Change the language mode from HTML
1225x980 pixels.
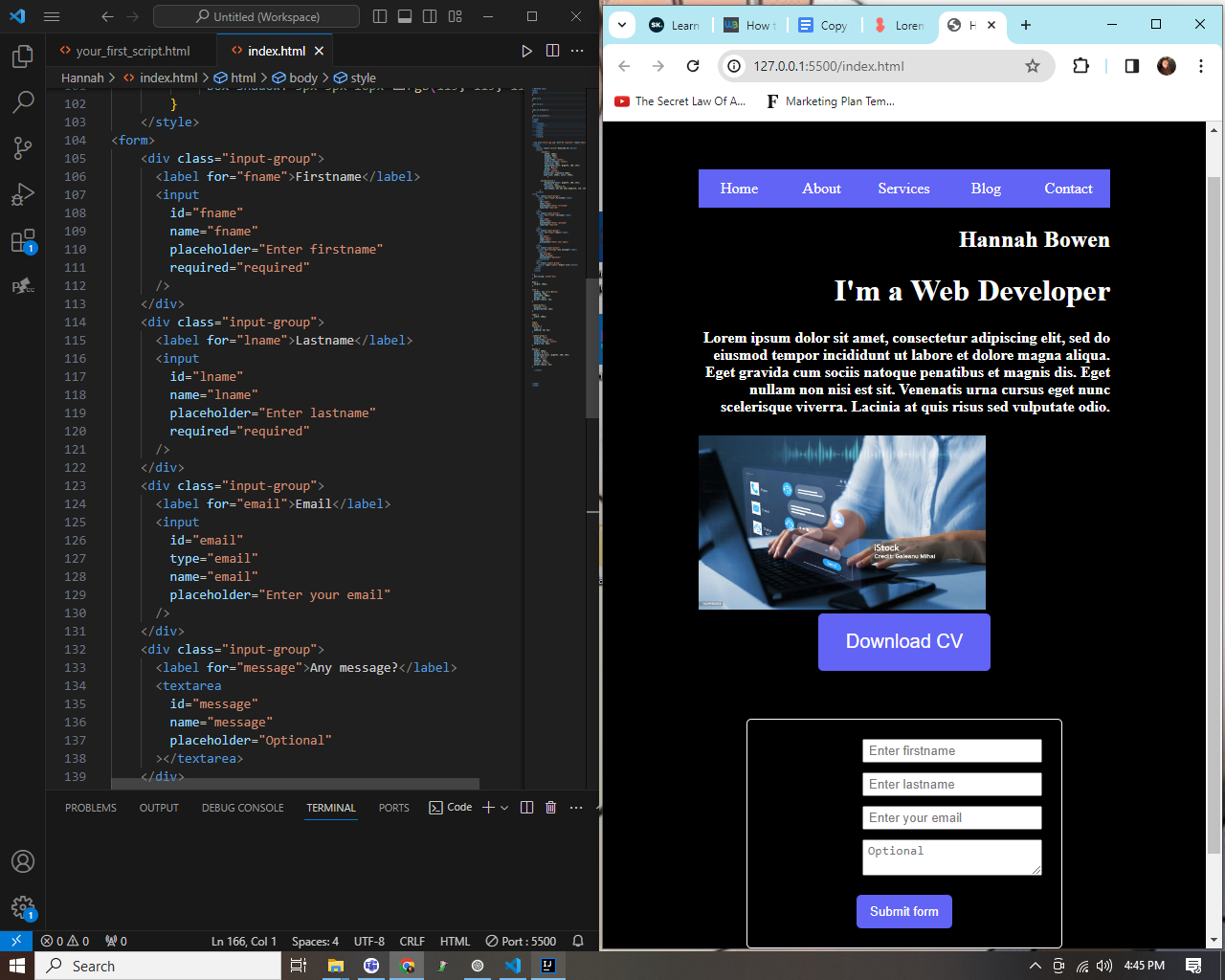pos(455,941)
